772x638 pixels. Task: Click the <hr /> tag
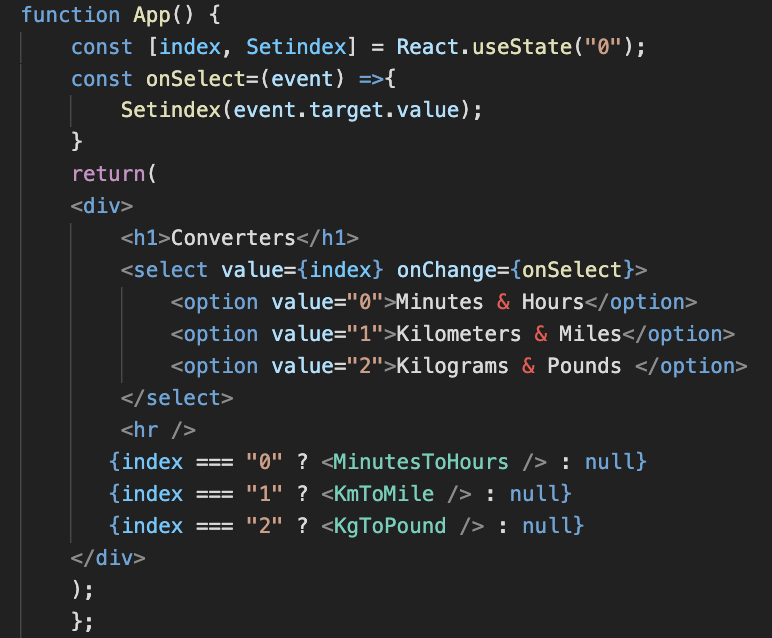pyautogui.click(x=158, y=430)
